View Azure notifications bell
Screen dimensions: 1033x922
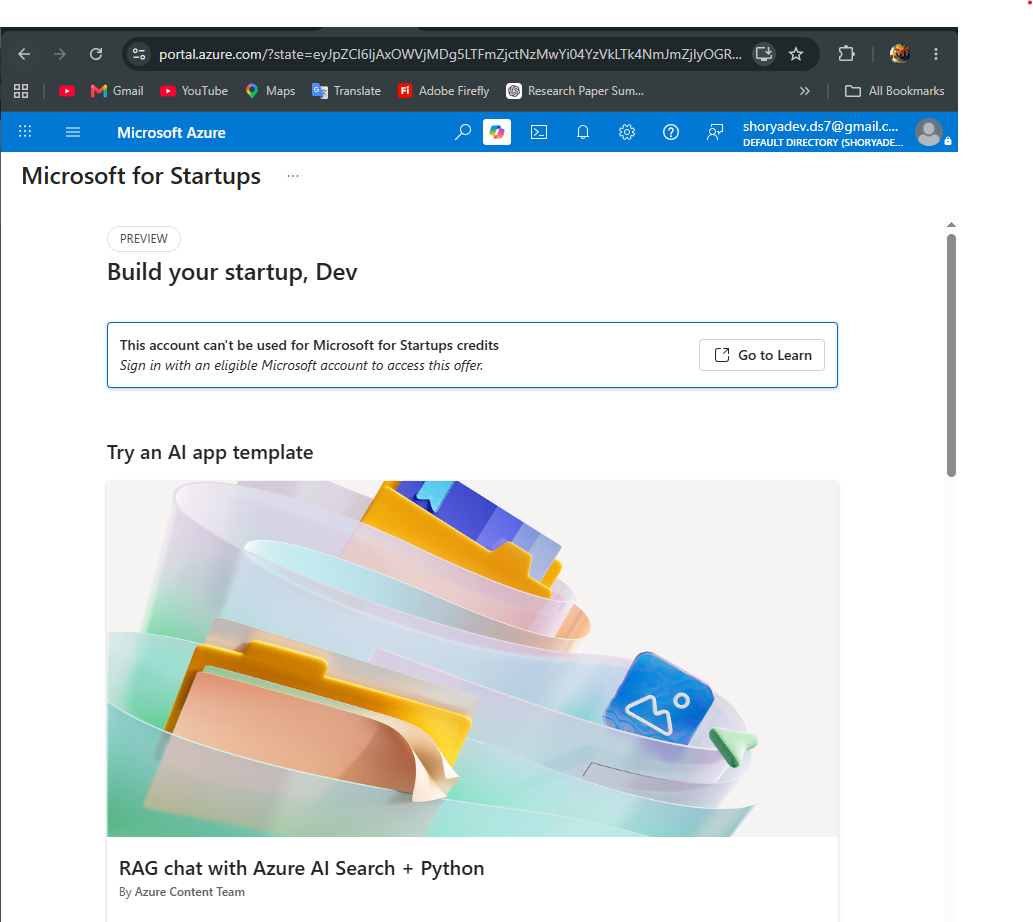coord(583,132)
